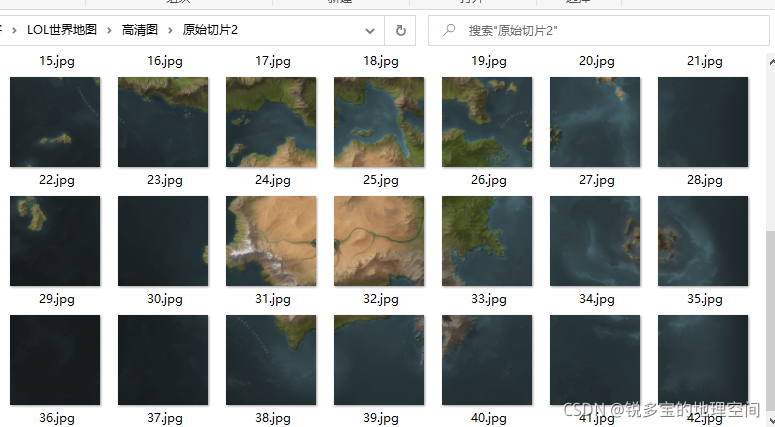This screenshot has height=427, width=775.
Task: Click the file name 17.jpg
Action: (273, 61)
